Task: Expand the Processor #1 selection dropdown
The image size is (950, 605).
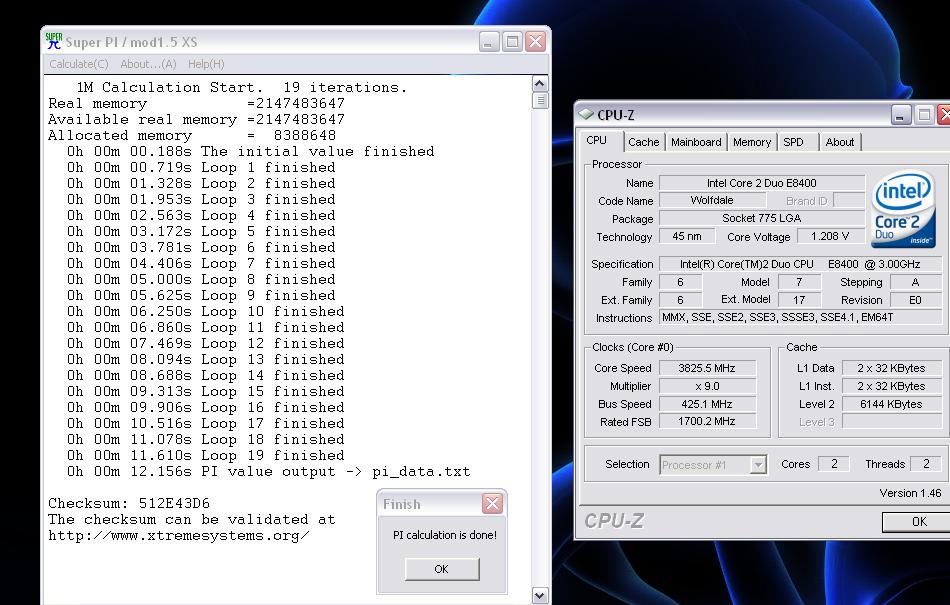Action: point(757,465)
